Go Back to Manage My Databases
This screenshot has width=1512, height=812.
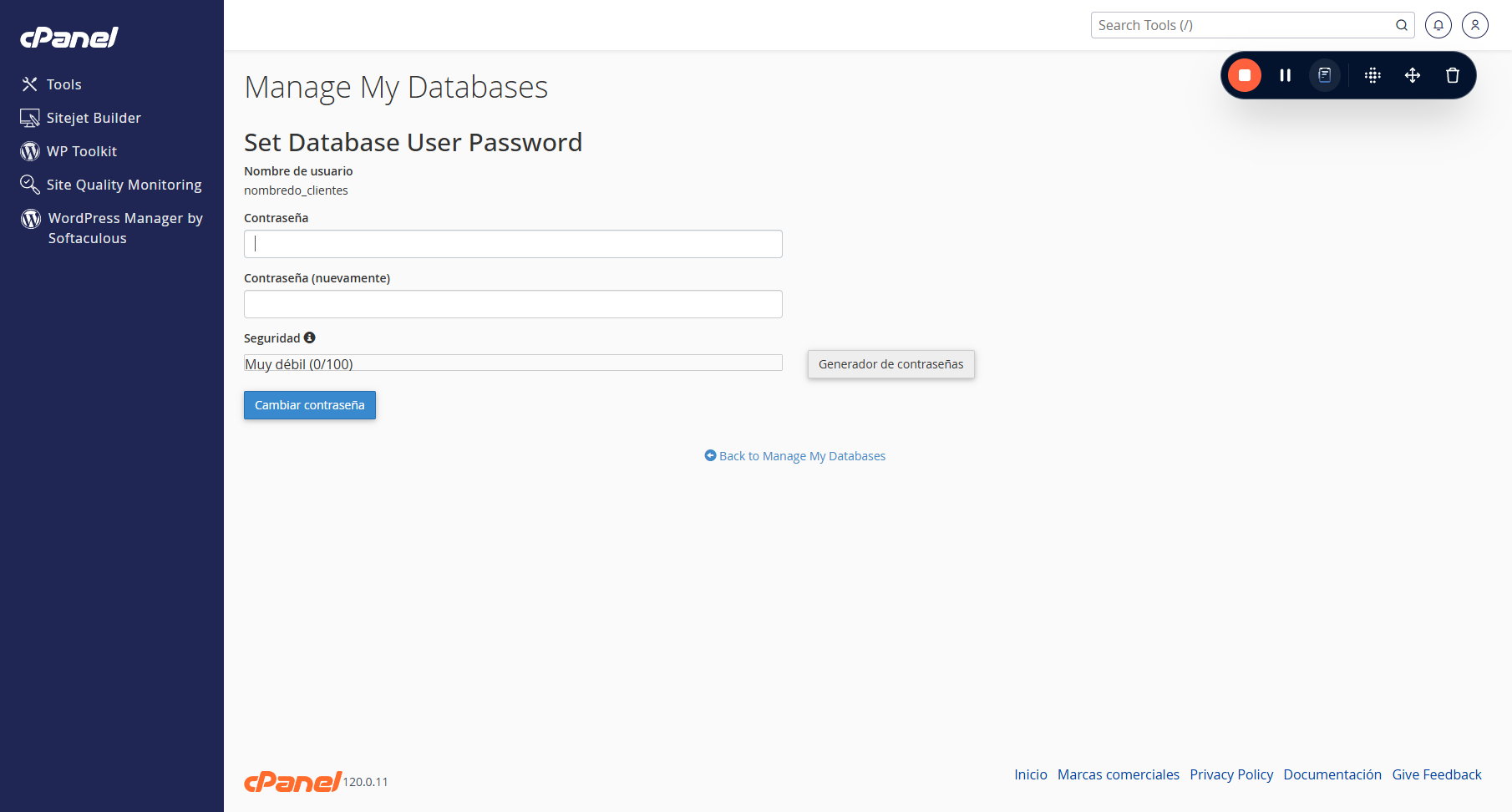coord(802,456)
